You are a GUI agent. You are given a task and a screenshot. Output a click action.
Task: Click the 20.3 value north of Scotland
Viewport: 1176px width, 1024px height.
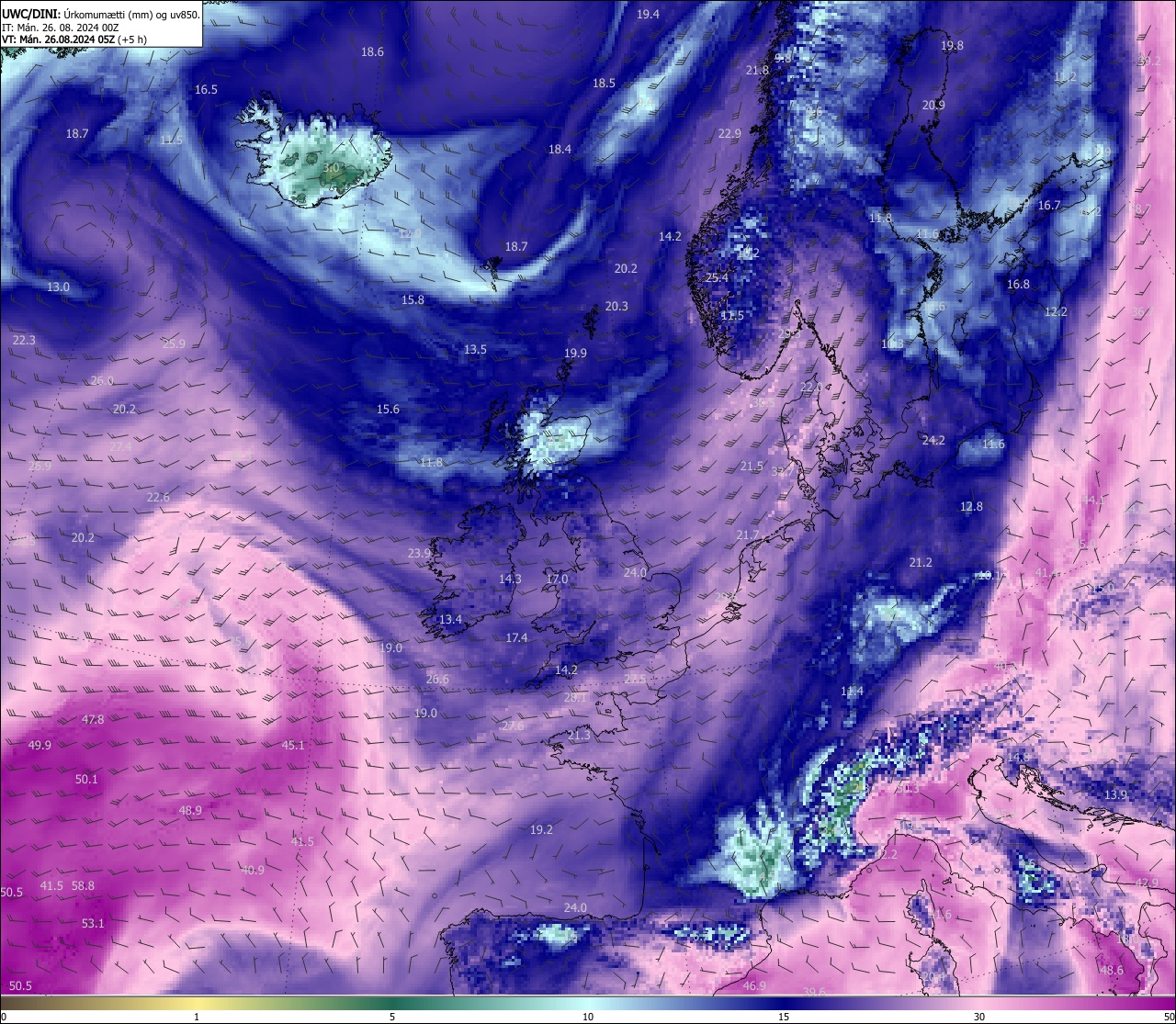[617, 307]
